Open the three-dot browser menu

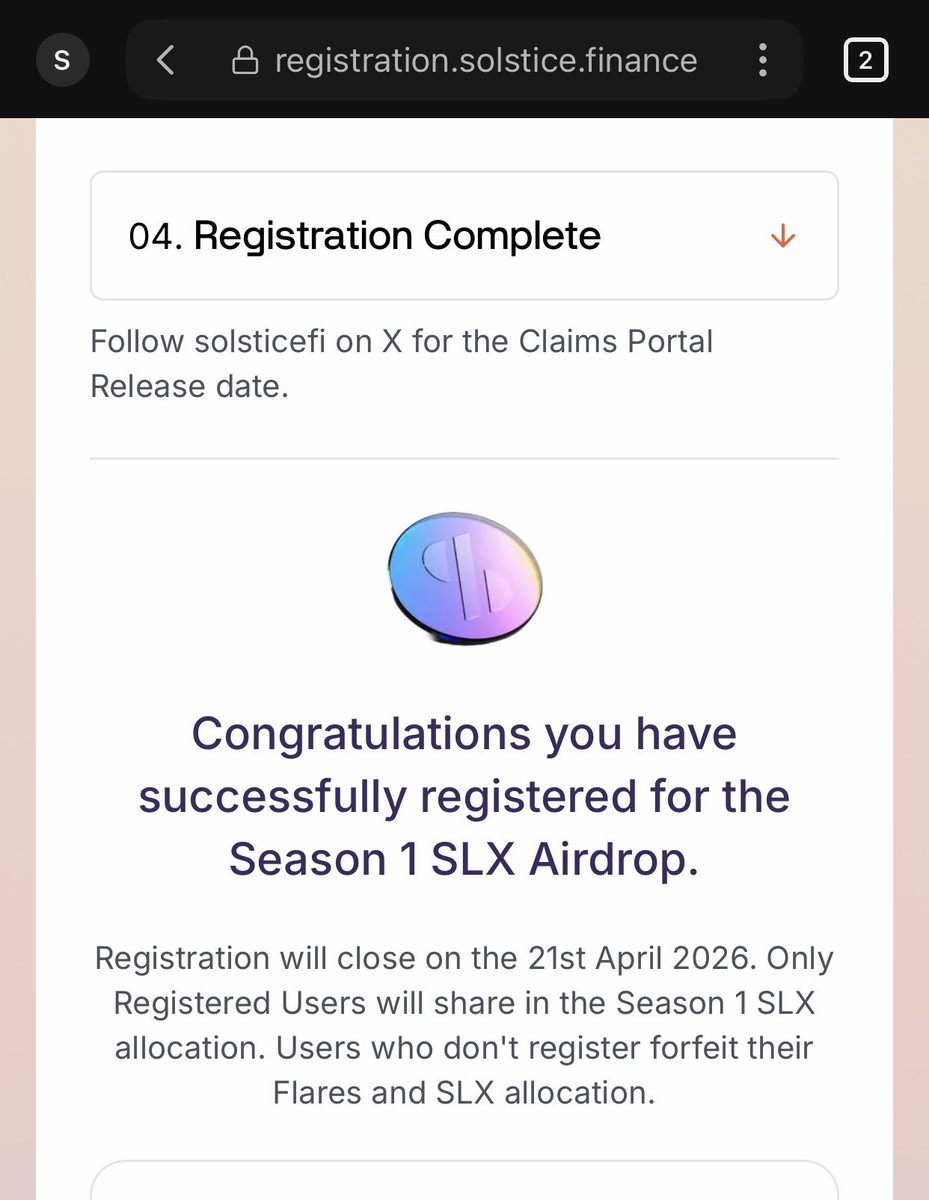(x=762, y=60)
